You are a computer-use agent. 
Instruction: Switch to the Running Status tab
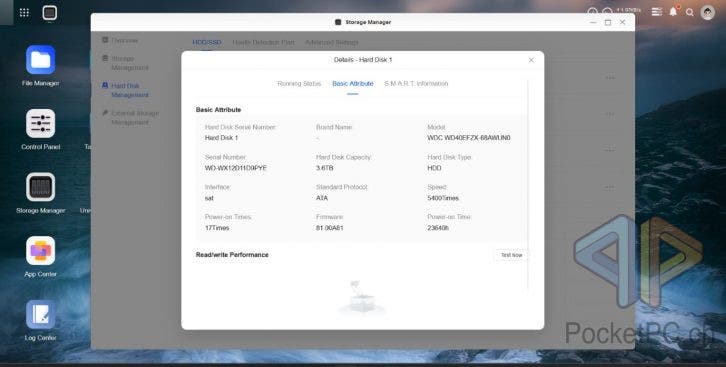(x=299, y=84)
